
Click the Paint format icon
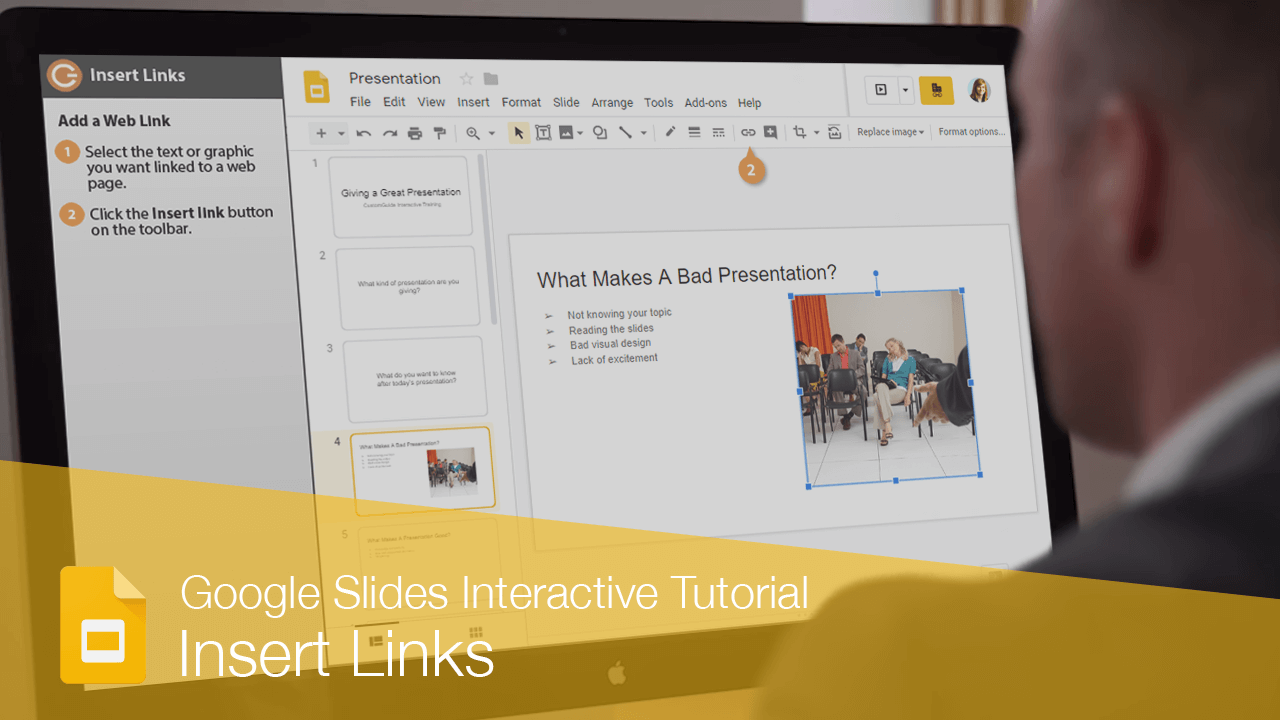tap(440, 132)
